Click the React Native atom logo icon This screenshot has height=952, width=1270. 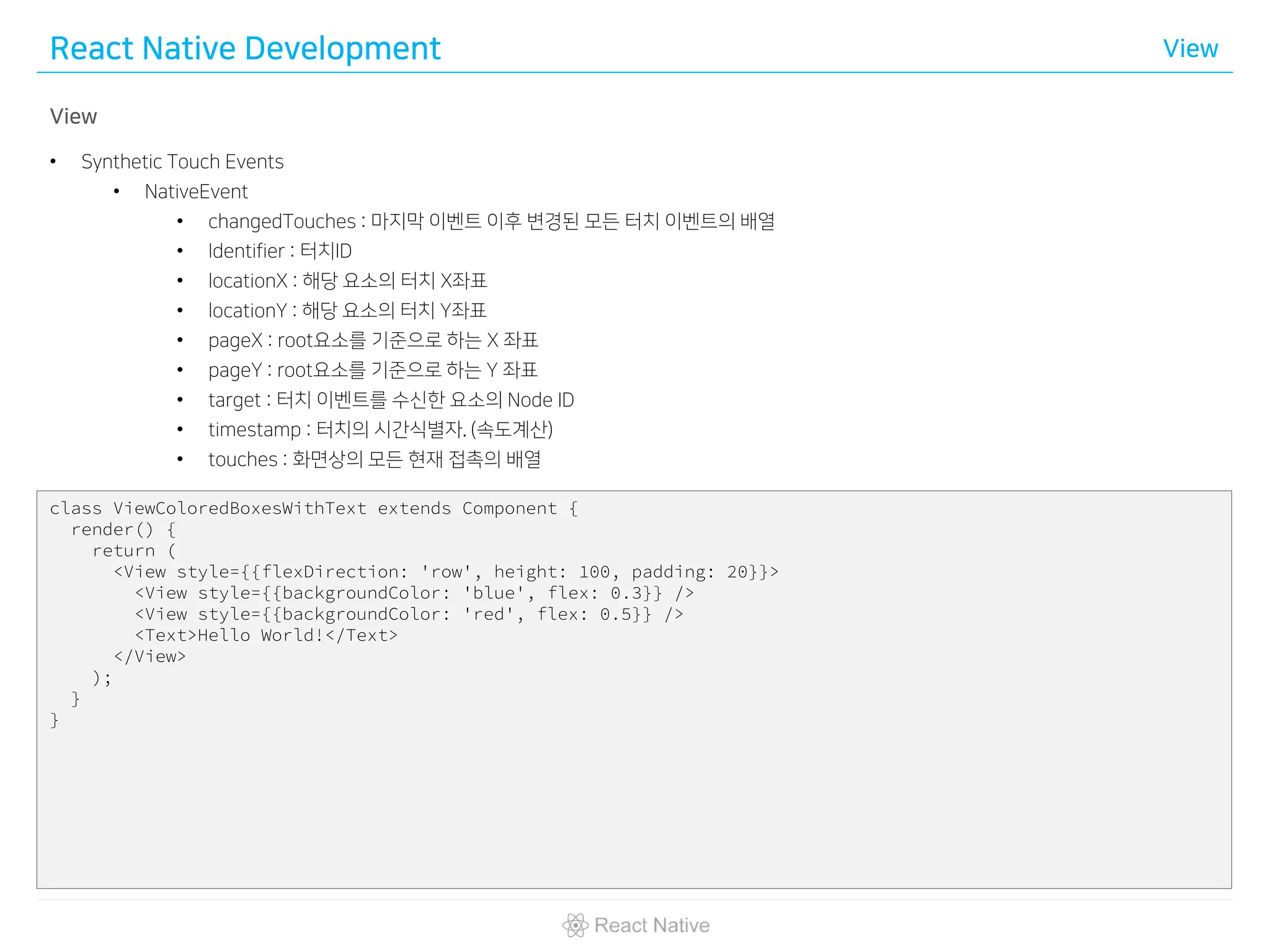click(575, 925)
